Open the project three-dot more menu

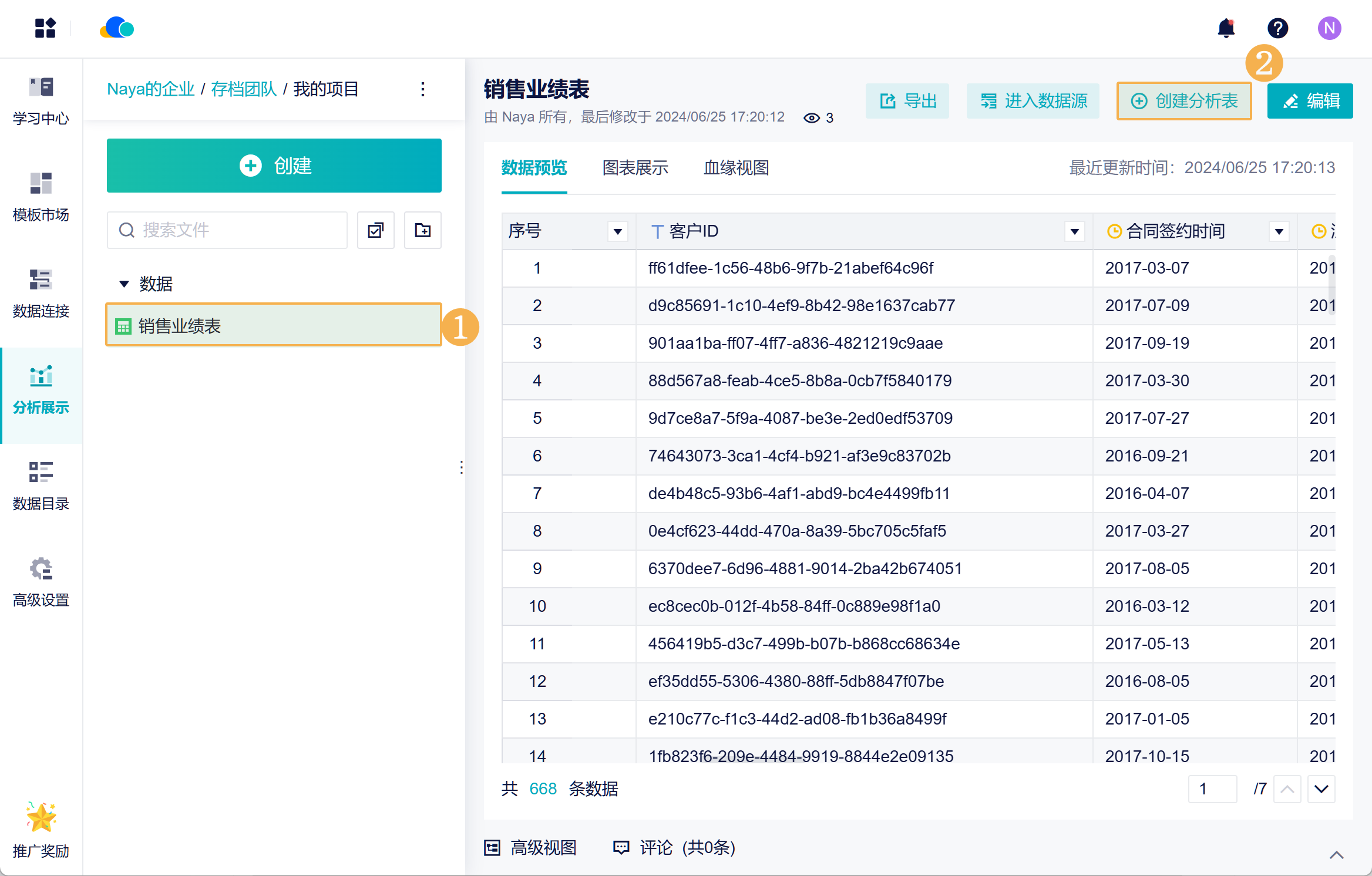point(423,89)
